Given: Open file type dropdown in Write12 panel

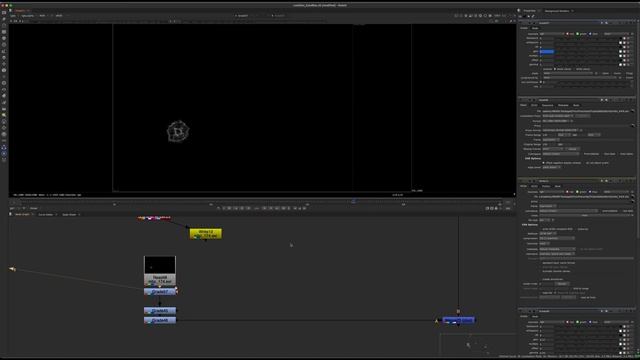Looking at the screenshot, I should pos(545,220).
